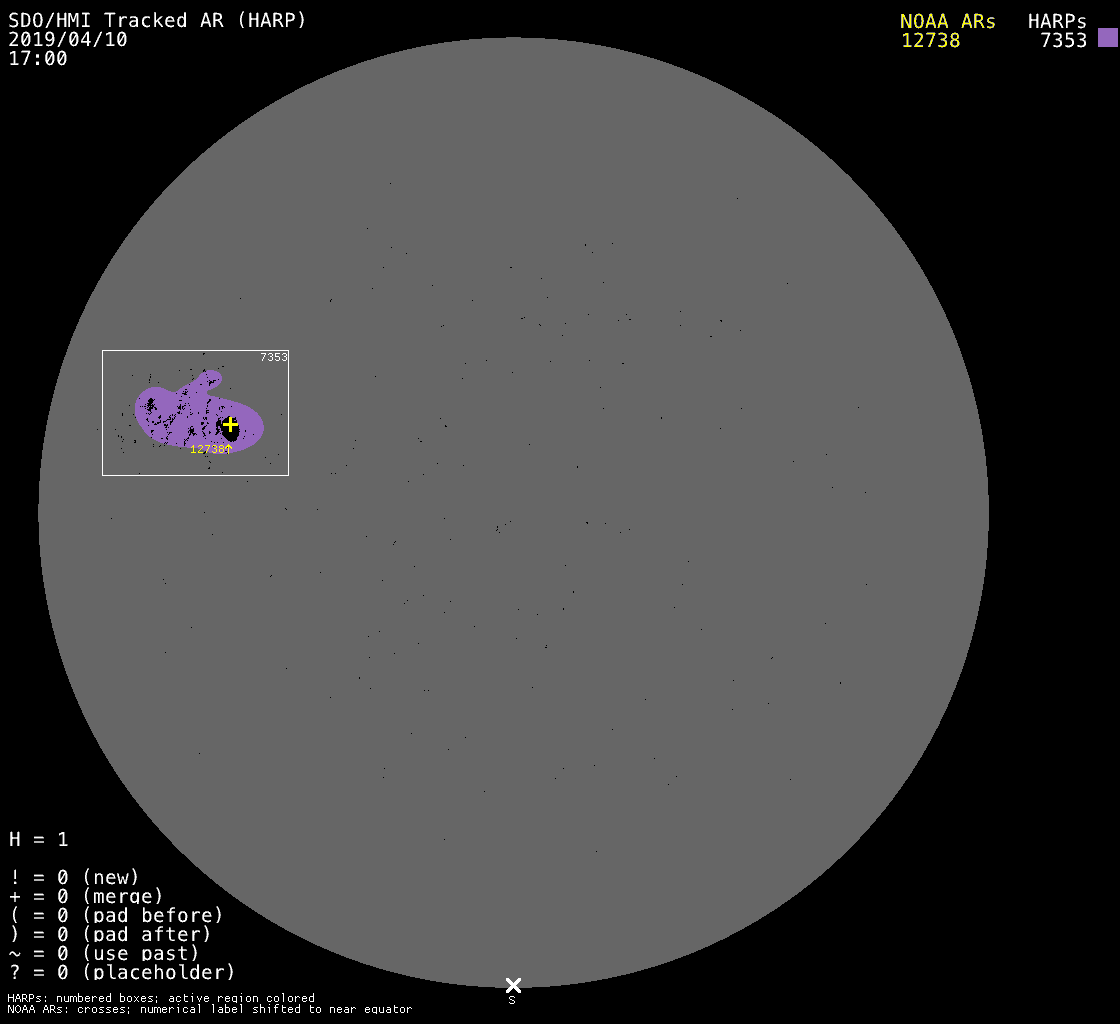Click the HARPs legend header
The height and width of the screenshot is (1024, 1120).
pos(1057,21)
